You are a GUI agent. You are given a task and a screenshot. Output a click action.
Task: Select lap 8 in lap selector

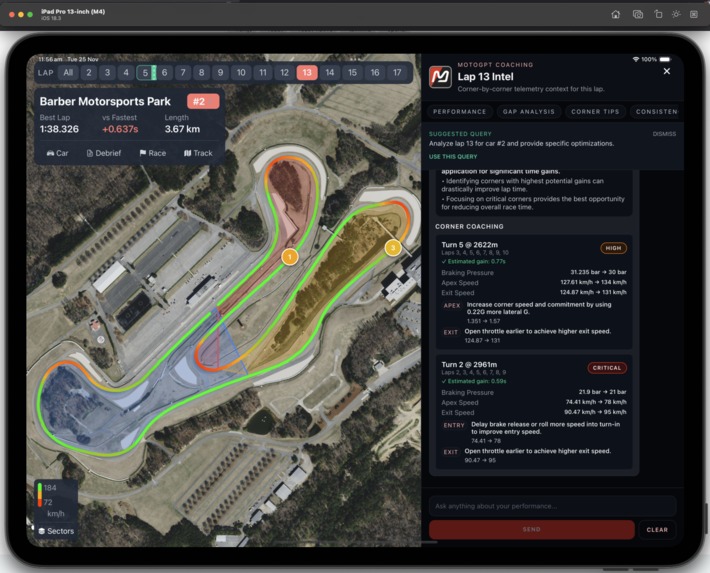pyautogui.click(x=201, y=72)
